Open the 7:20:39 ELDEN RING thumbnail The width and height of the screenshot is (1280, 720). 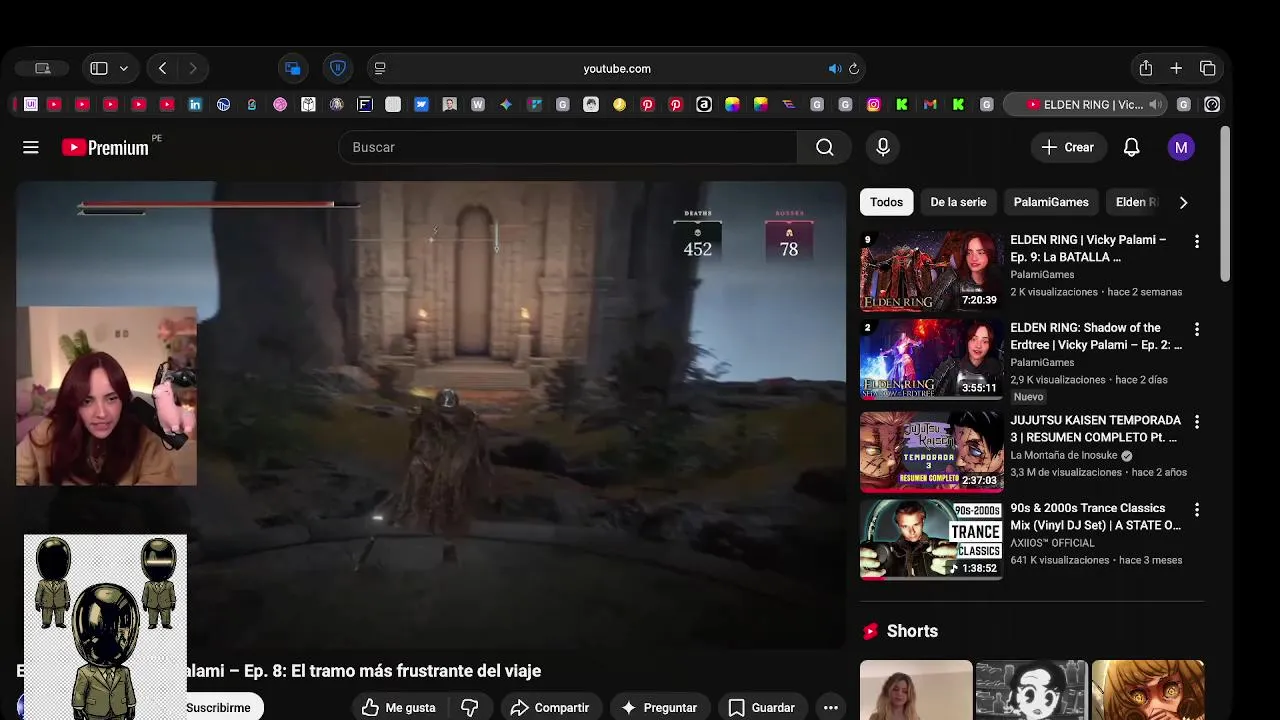931,271
